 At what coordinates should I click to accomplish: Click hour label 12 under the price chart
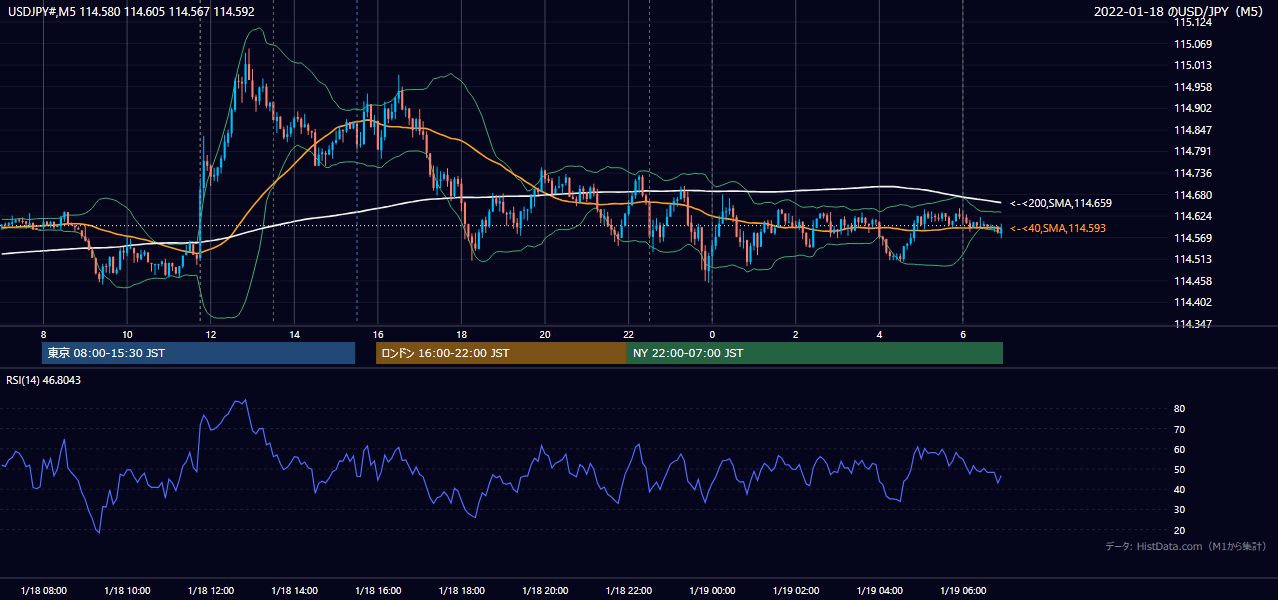point(210,334)
